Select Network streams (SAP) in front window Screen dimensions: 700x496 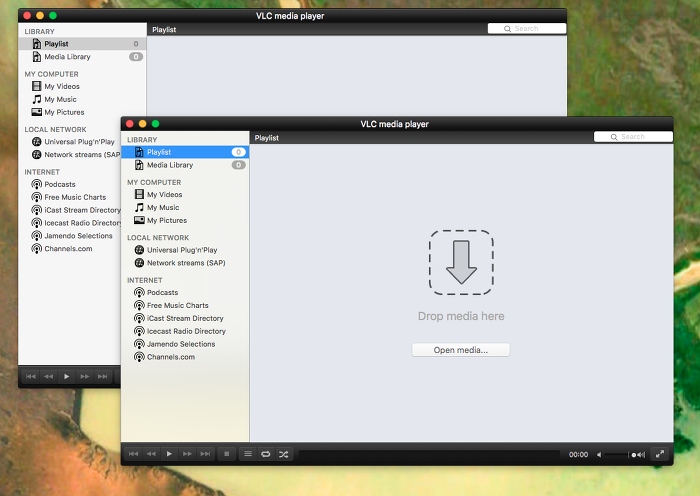(185, 263)
